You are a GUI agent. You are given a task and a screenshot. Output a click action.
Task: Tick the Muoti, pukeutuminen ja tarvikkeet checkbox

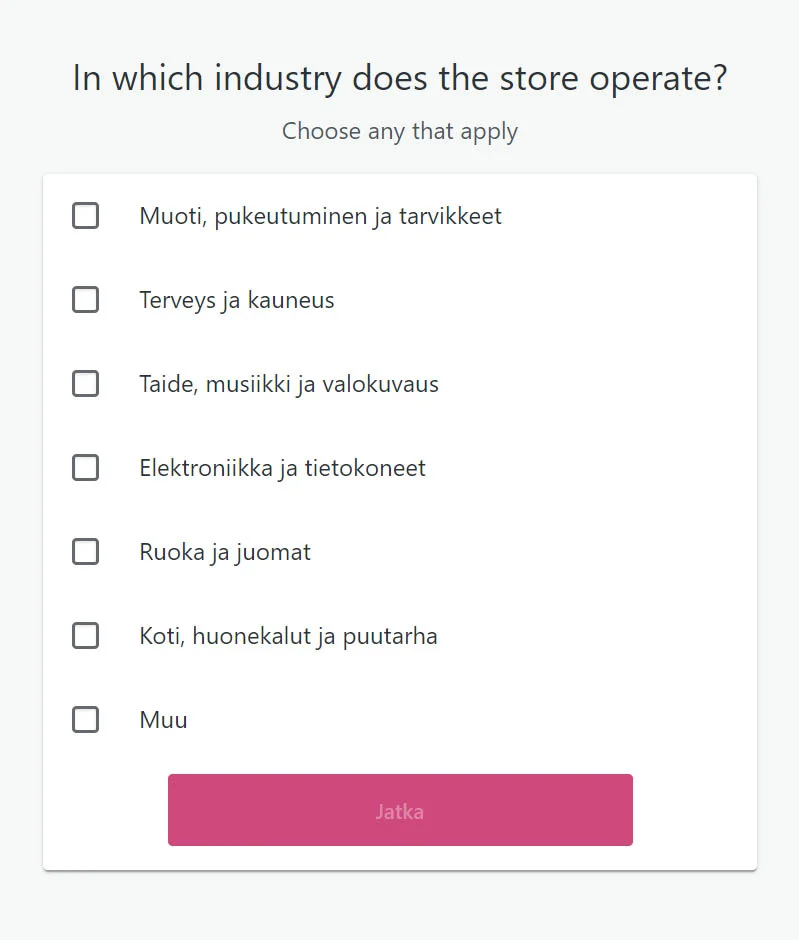tap(86, 216)
